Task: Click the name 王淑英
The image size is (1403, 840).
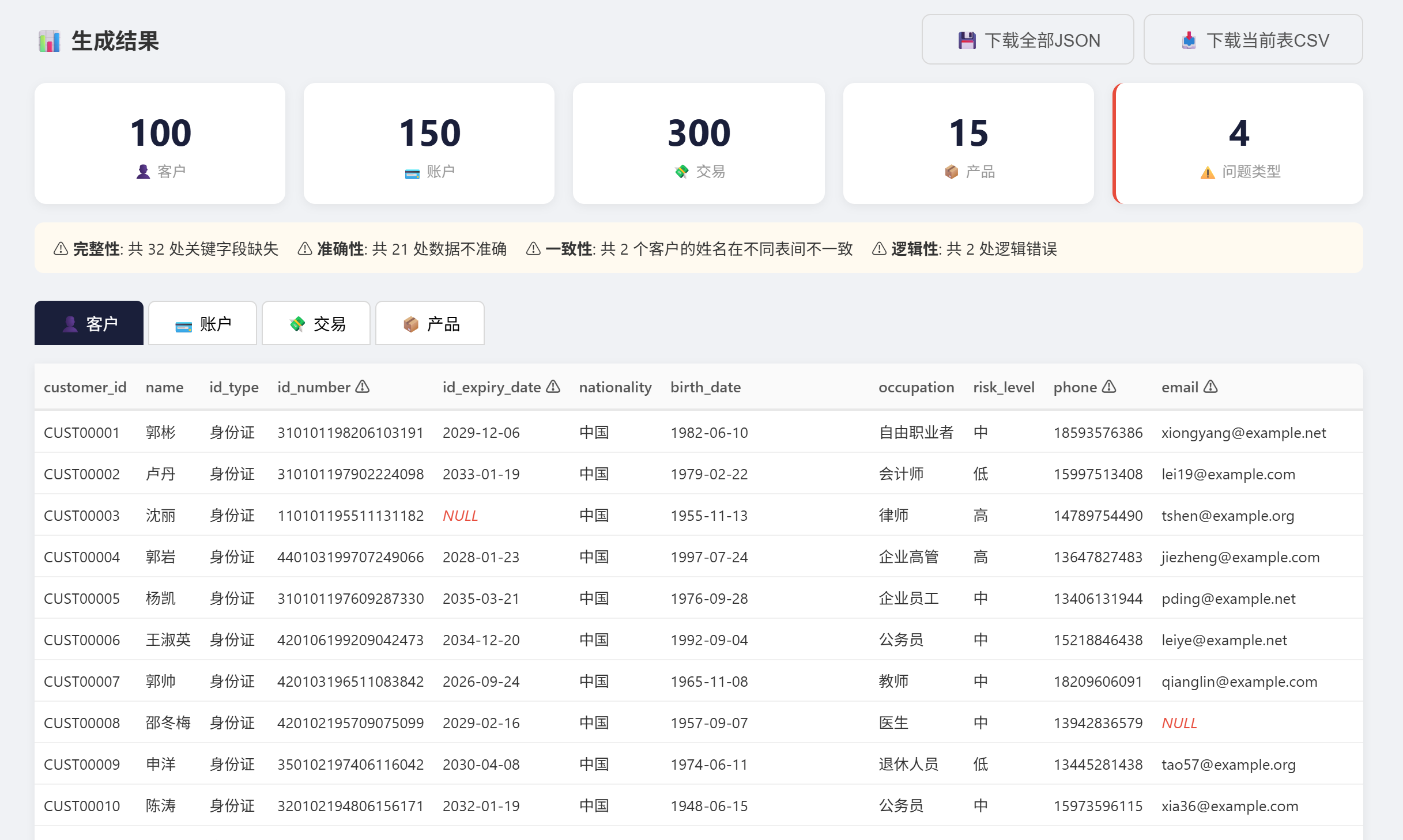Action: pyautogui.click(x=168, y=640)
